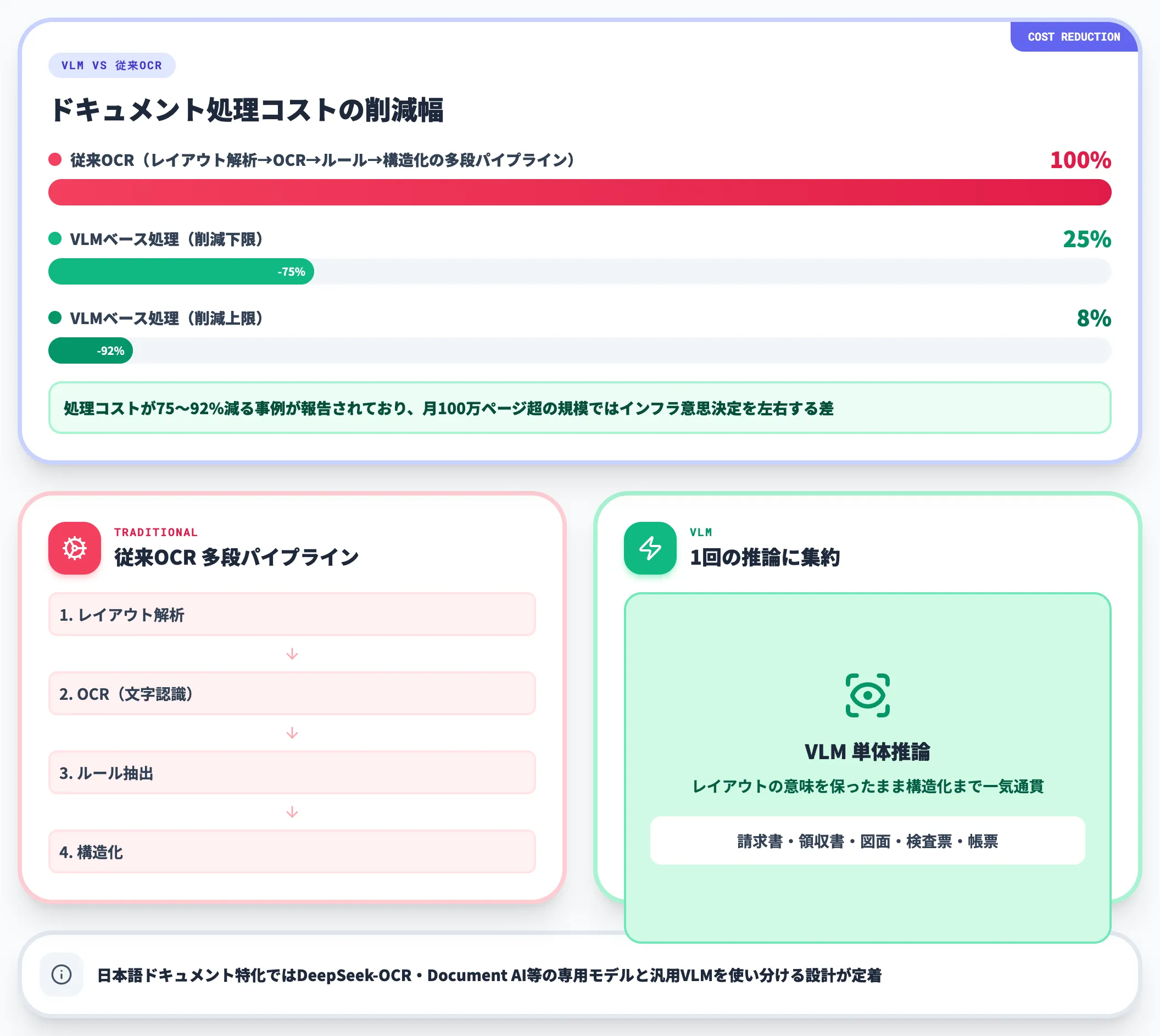Image resolution: width=1160 pixels, height=1036 pixels.
Task: Click the 請求書・領収書・図面・検査票・帳票 chip
Action: pyautogui.click(x=867, y=841)
